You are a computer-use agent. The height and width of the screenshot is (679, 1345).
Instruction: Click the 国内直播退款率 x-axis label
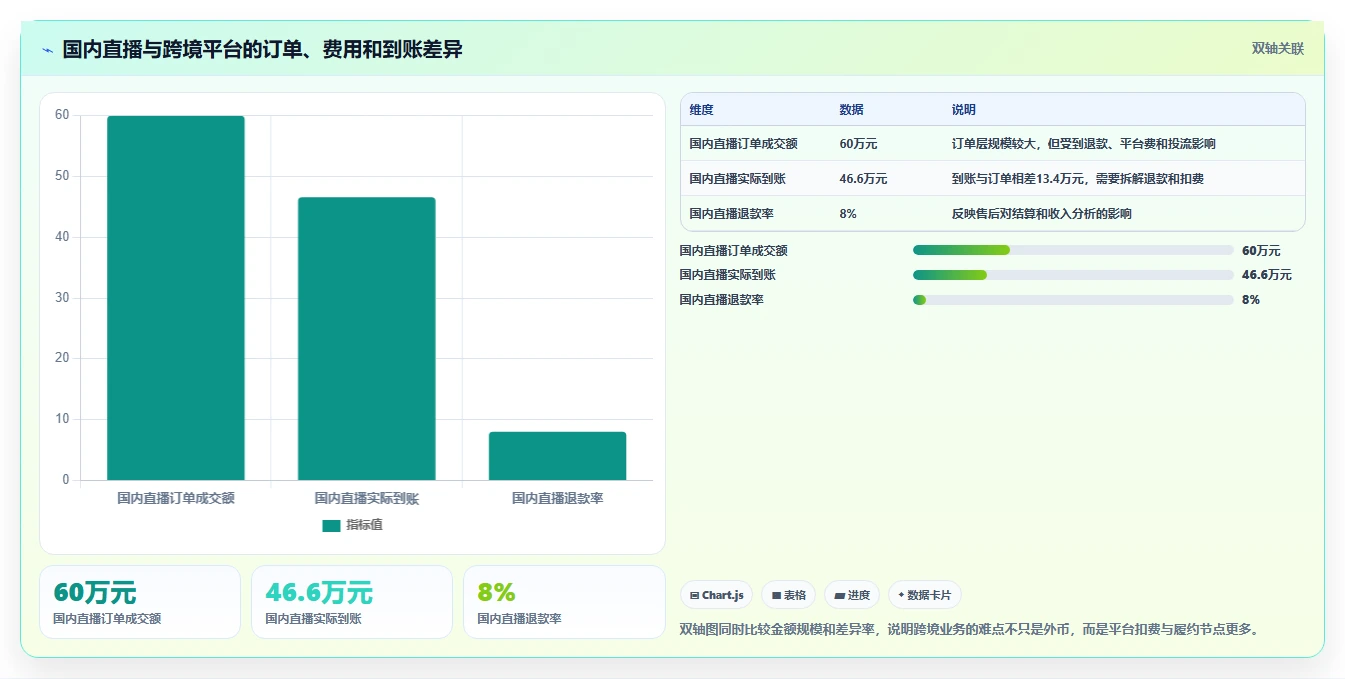pos(557,497)
